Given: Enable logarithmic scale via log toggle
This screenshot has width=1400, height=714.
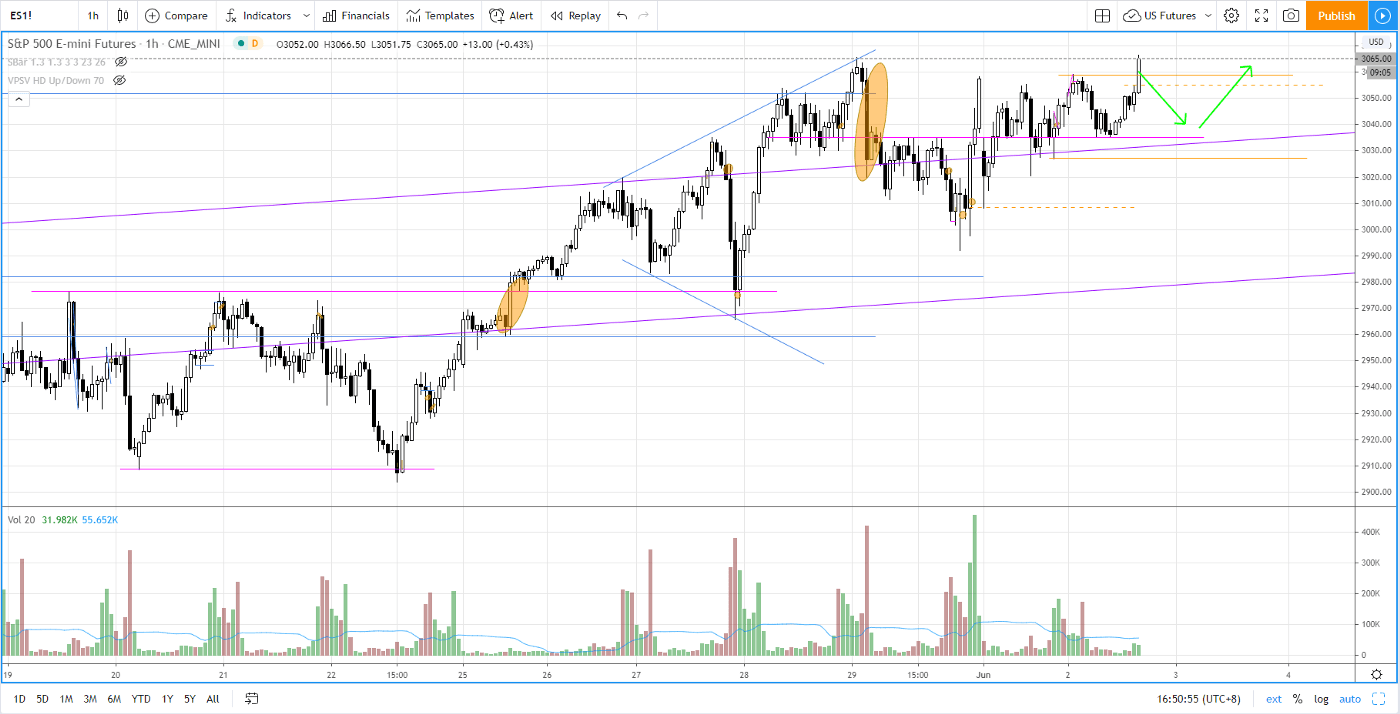Looking at the screenshot, I should (x=1321, y=698).
